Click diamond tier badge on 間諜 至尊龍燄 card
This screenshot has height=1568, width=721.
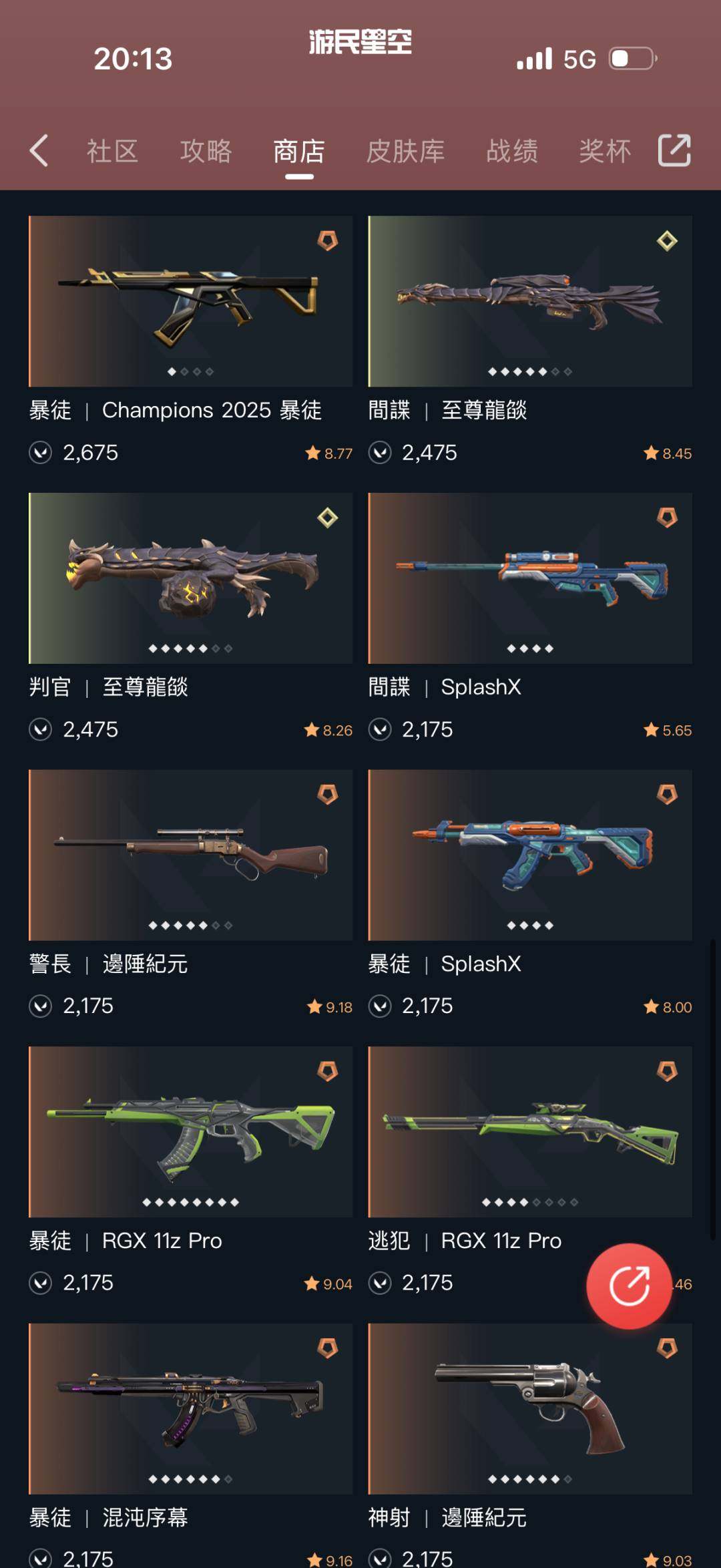click(667, 240)
